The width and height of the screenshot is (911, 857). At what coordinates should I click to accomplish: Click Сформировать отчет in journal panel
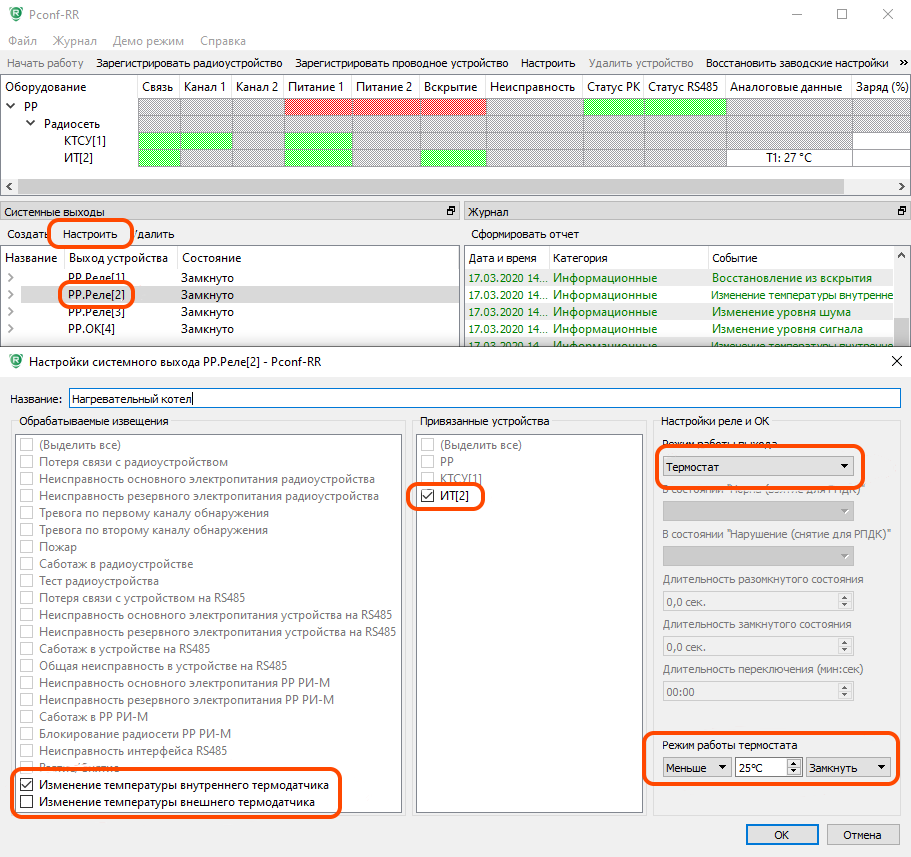click(524, 234)
